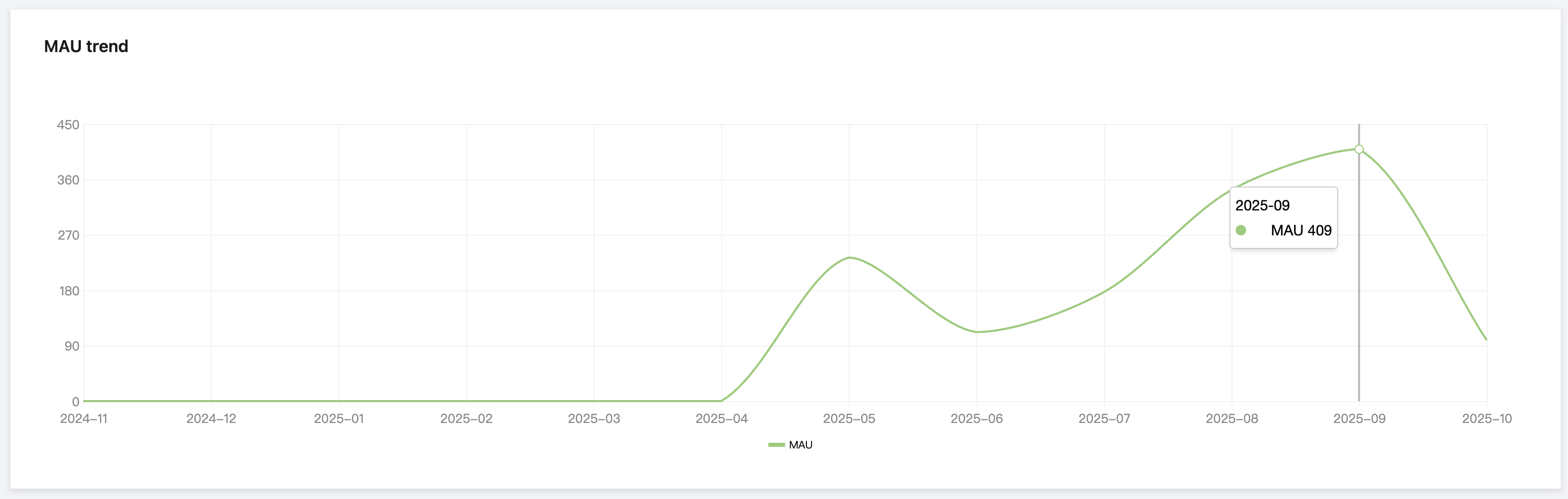Click the 450 y-axis label
The width and height of the screenshot is (1568, 499).
click(68, 125)
